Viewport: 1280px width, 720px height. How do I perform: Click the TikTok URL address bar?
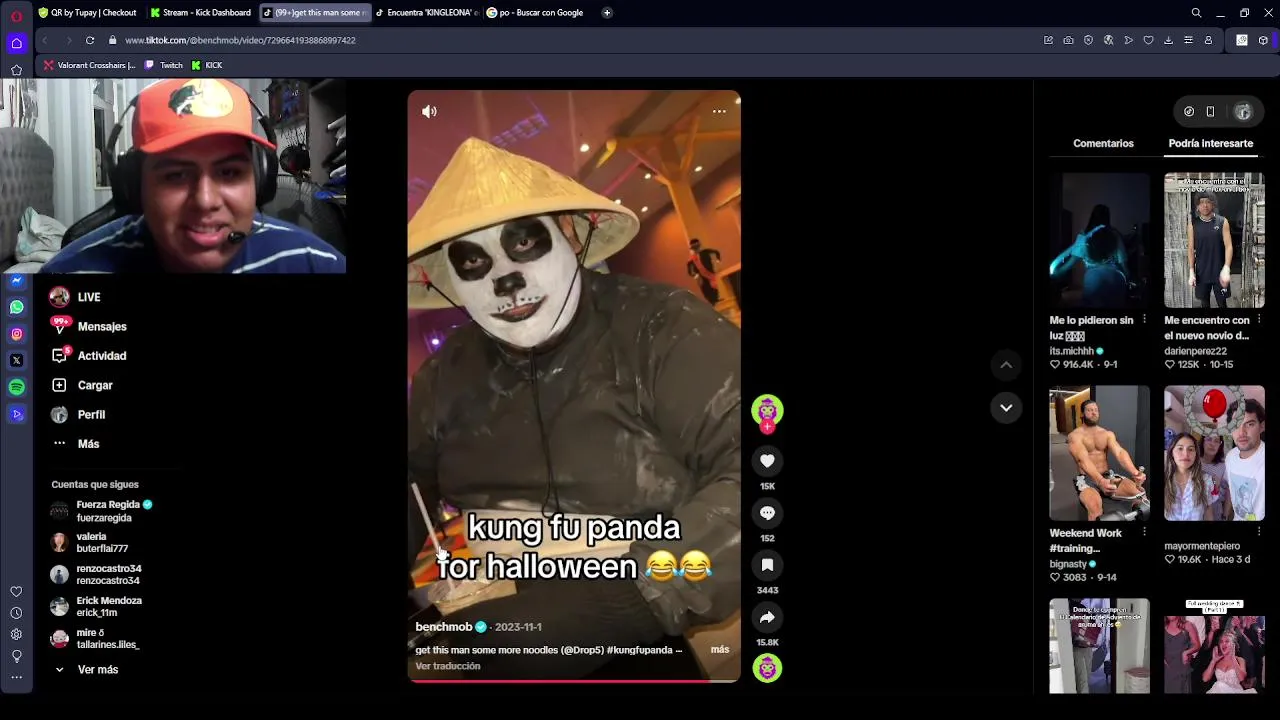tap(240, 40)
